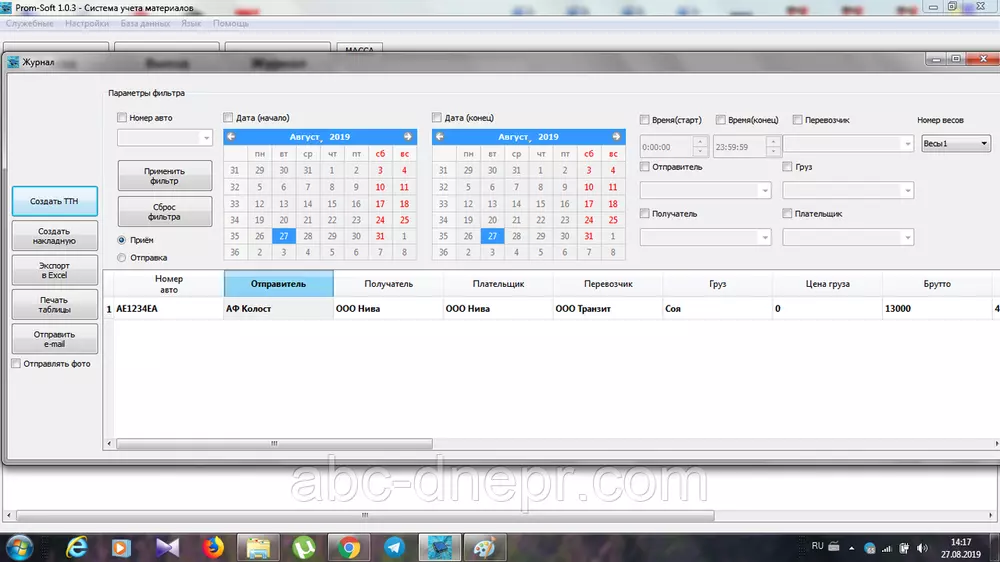
Task: Toggle the Отправлять фото checkbox
Action: tap(16, 364)
